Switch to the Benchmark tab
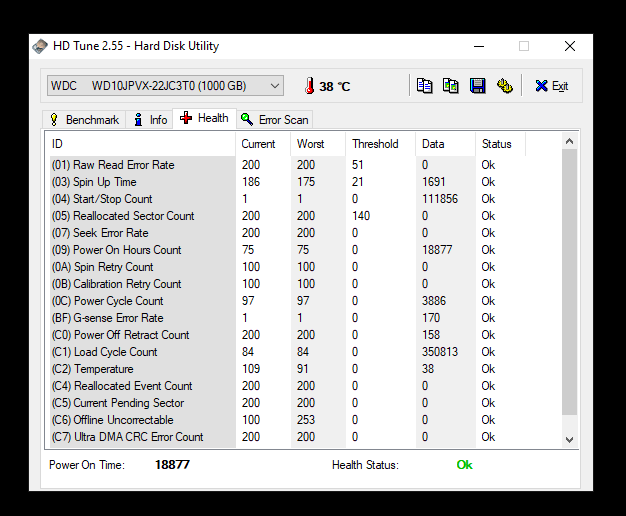Viewport: 626px width, 516px height. point(84,120)
